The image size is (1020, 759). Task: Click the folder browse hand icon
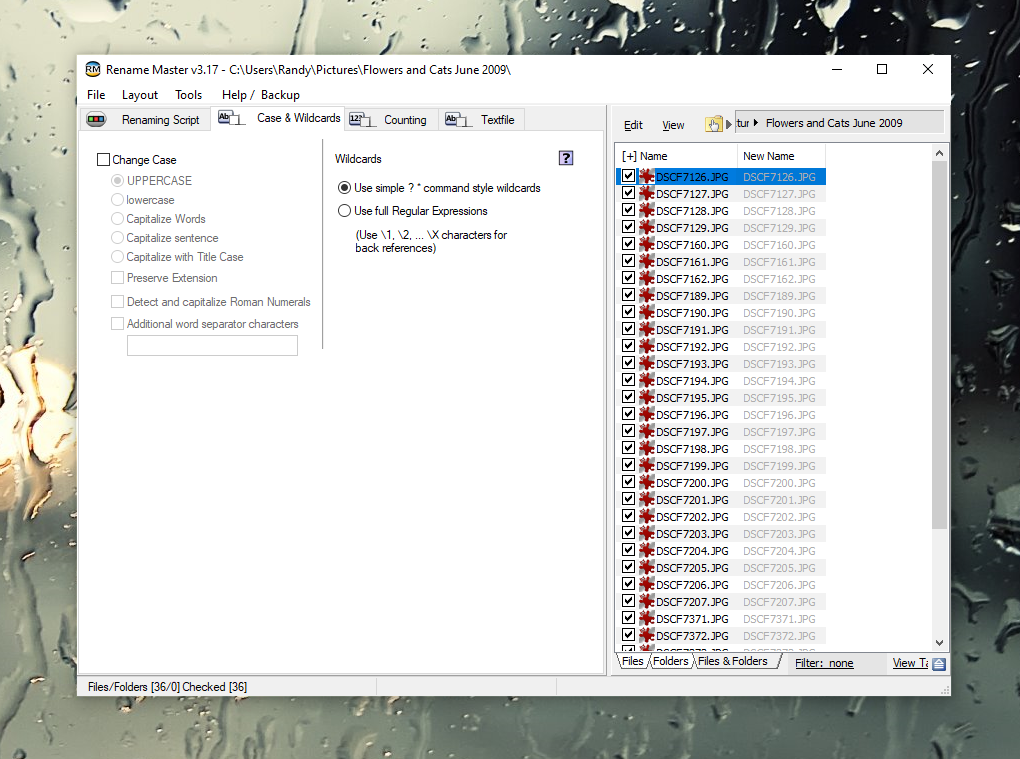click(x=714, y=124)
